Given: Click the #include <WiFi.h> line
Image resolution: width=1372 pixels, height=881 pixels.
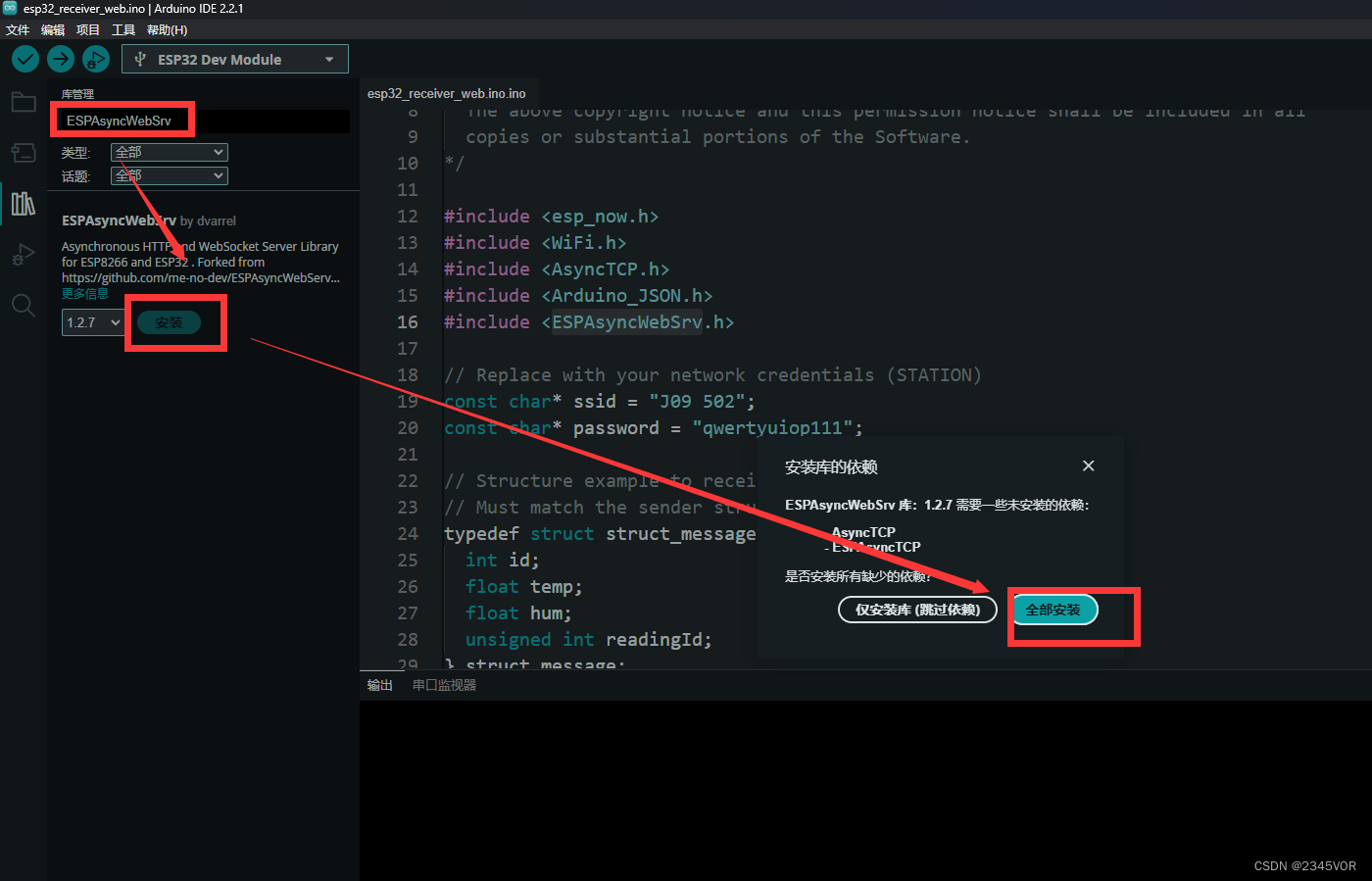Looking at the screenshot, I should (x=535, y=242).
